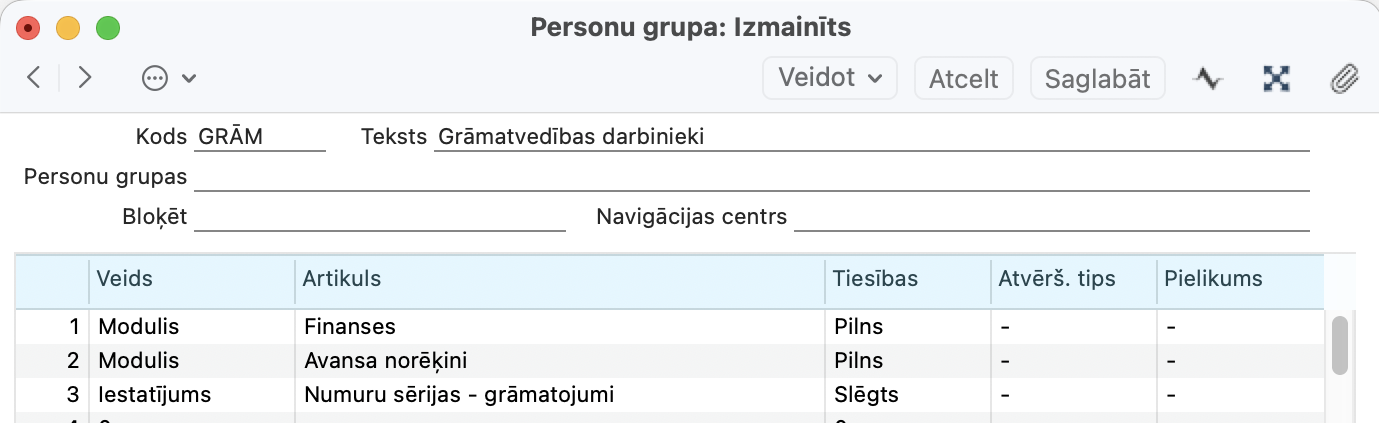The image size is (1379, 423).
Task: Go to next record with forward arrow
Action: coord(85,78)
